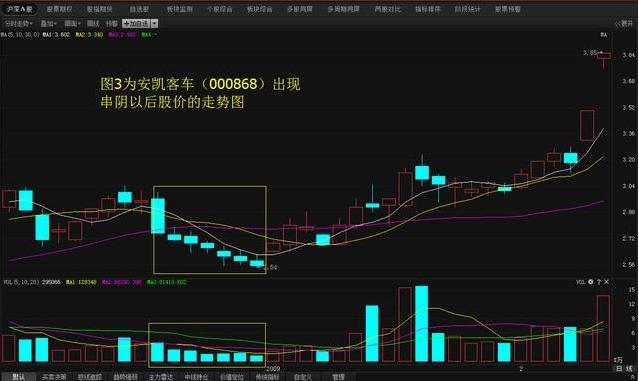639x381 pixels.
Task: Open the VOL panel settings gear
Action: pos(591,282)
